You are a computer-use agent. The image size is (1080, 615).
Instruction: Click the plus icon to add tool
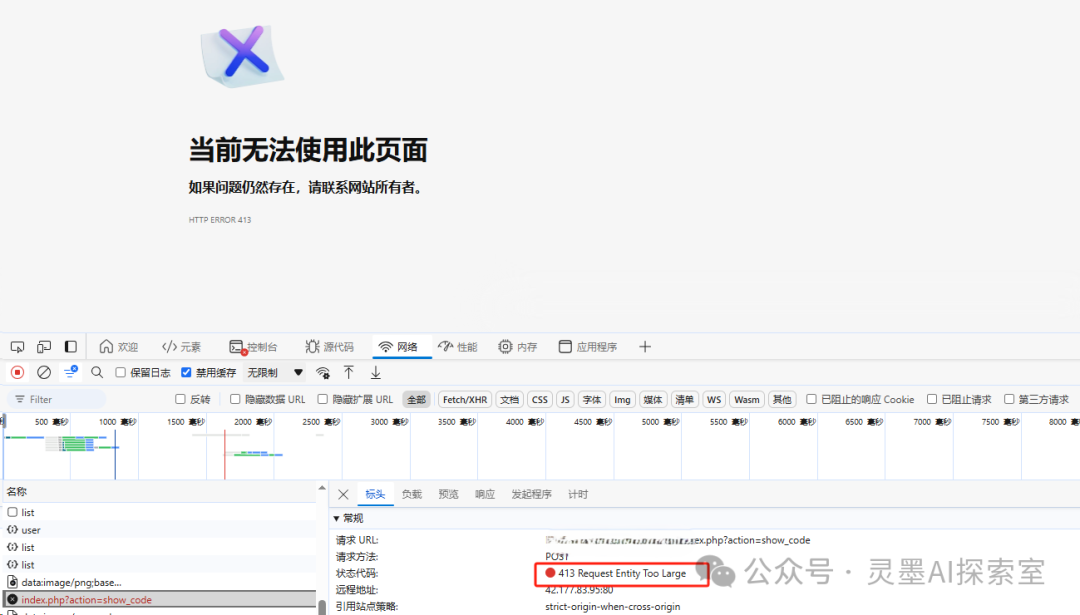(x=645, y=346)
